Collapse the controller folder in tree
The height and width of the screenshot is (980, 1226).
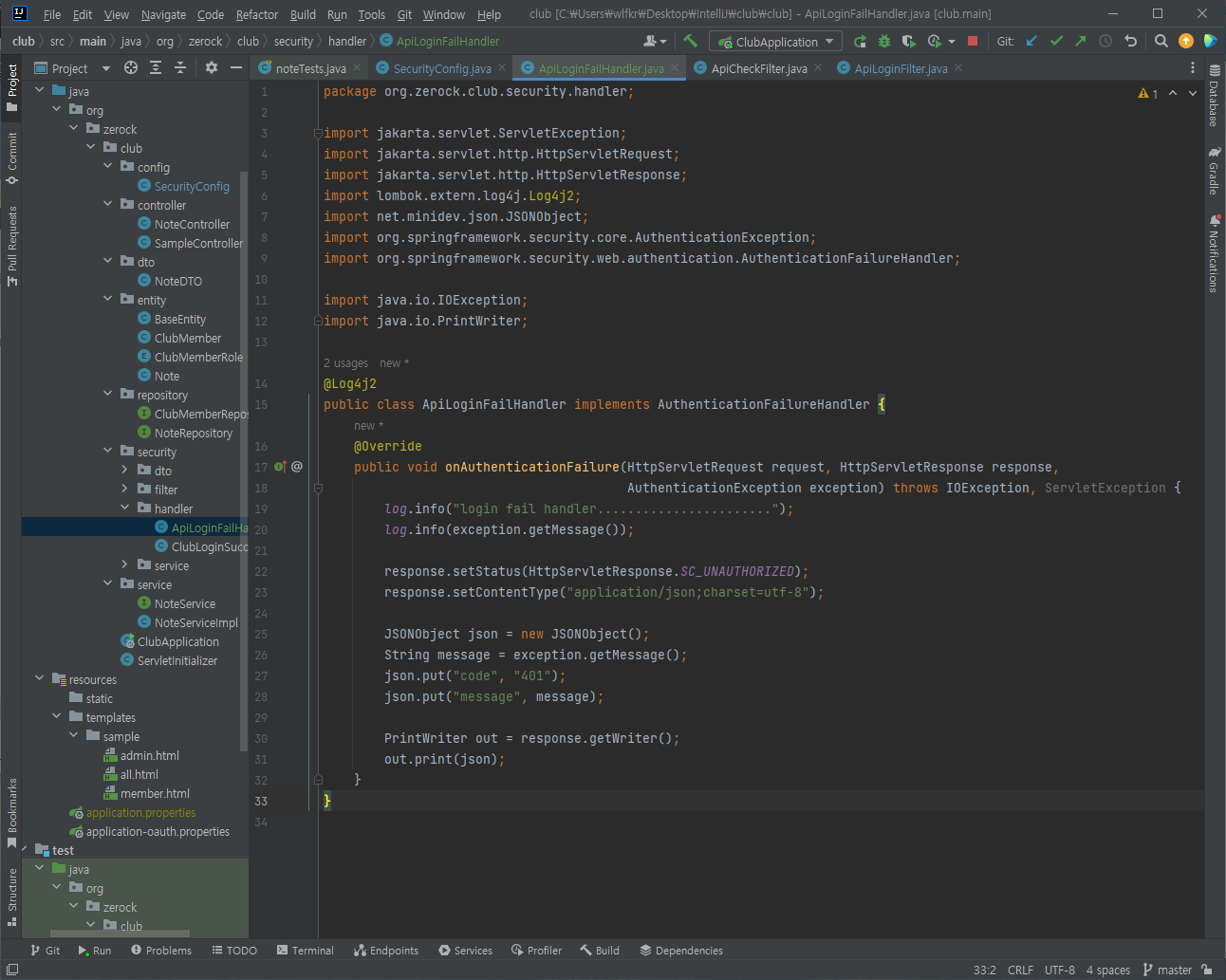tap(108, 204)
